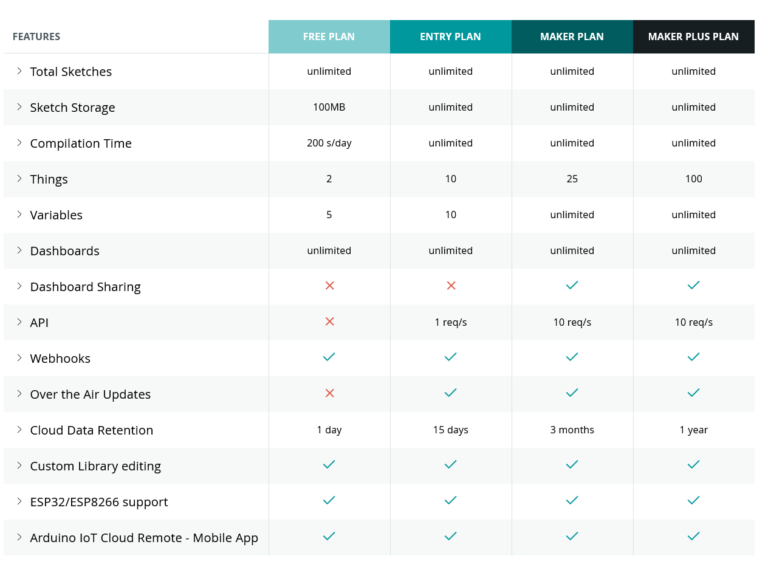Expand the Compilation Time feature chevron
The height and width of the screenshot is (564, 768).
point(19,143)
